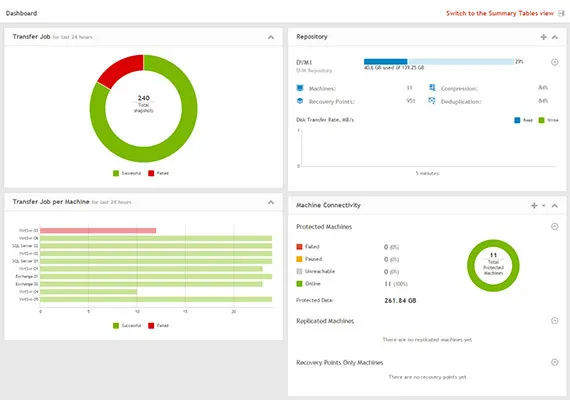Collapse the Transfer Job per Machine panel

(x=271, y=202)
